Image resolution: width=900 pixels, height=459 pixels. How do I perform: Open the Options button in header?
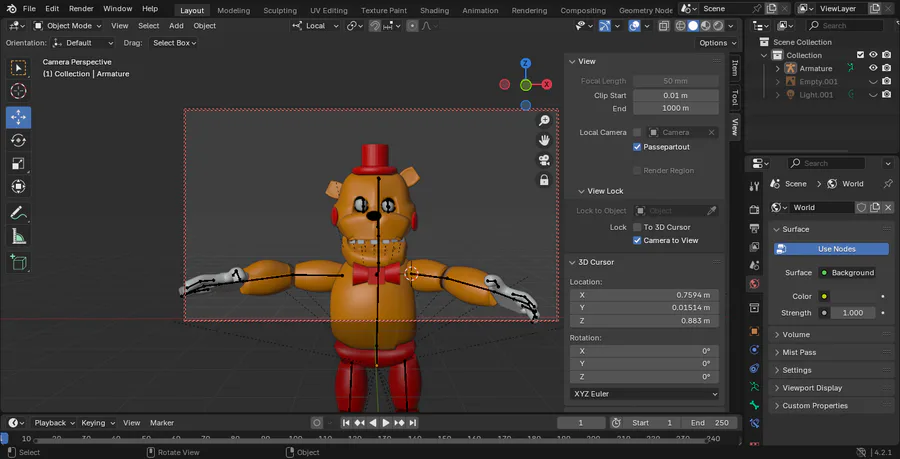717,43
